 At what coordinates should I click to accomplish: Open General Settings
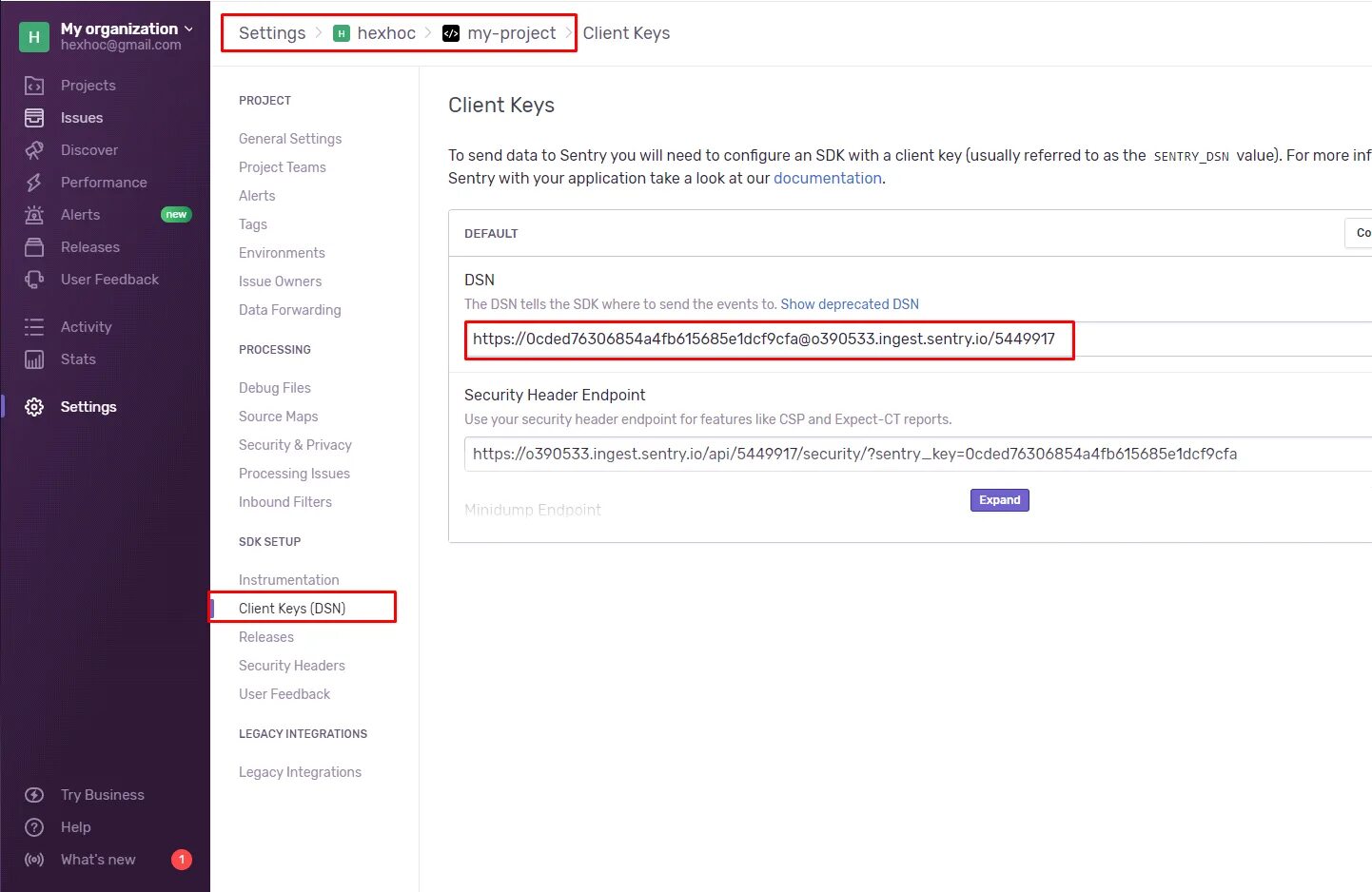[x=290, y=139]
